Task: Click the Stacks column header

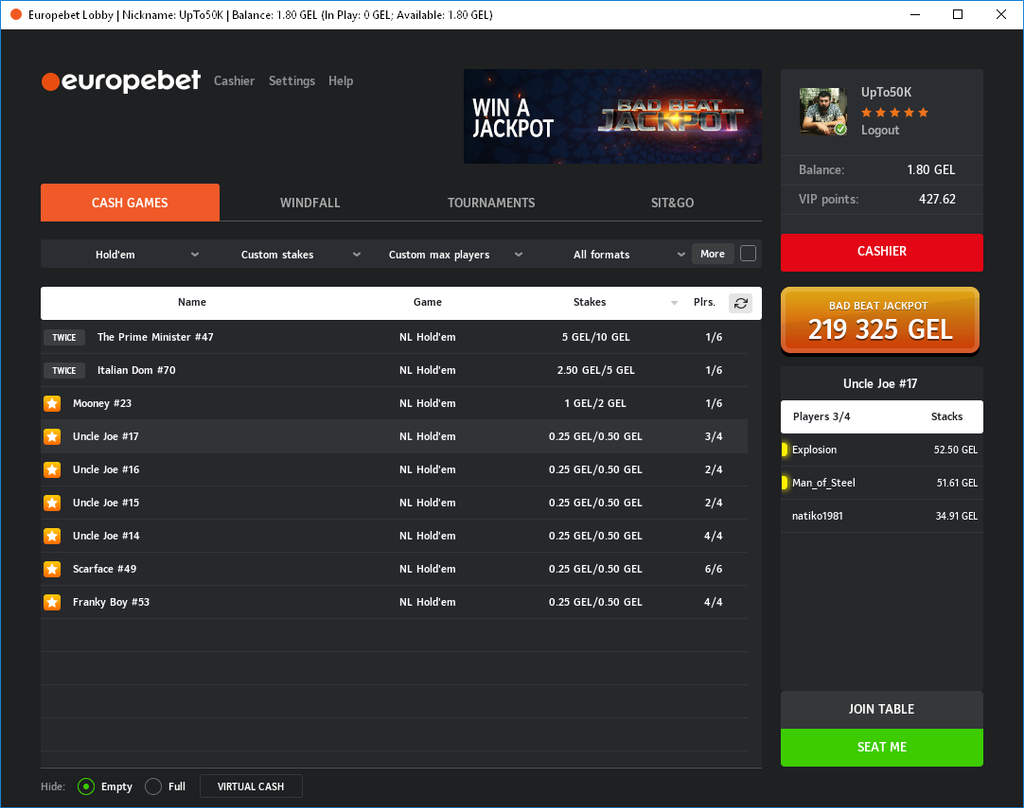Action: point(946,417)
